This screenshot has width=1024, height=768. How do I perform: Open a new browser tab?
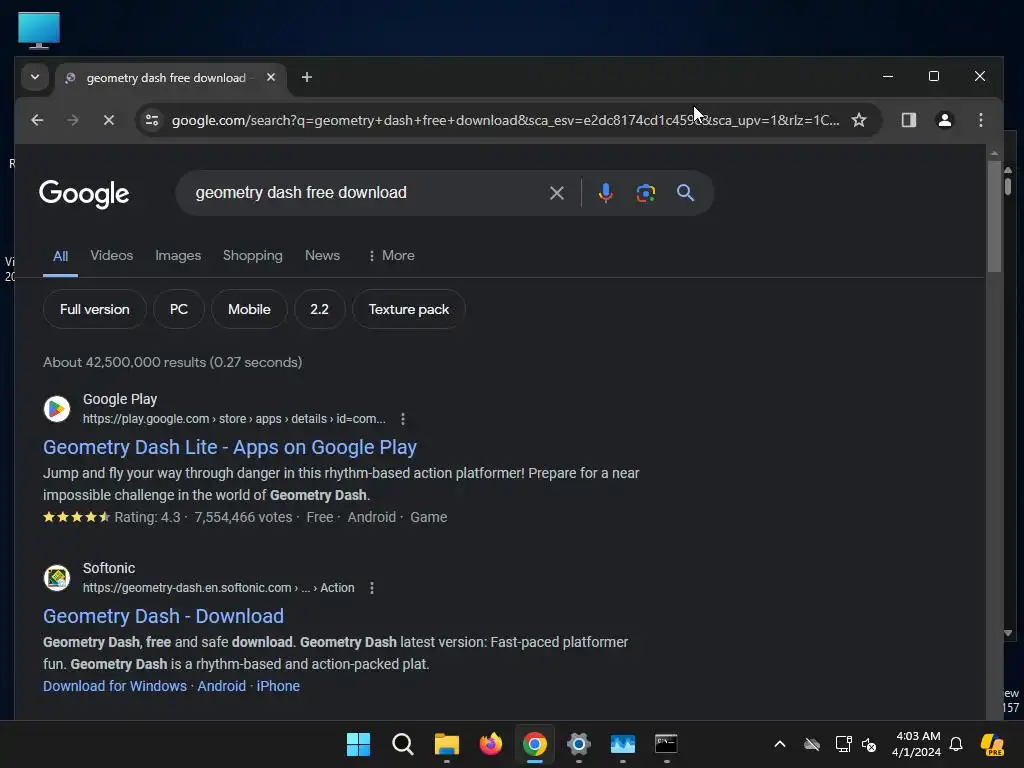tap(306, 77)
